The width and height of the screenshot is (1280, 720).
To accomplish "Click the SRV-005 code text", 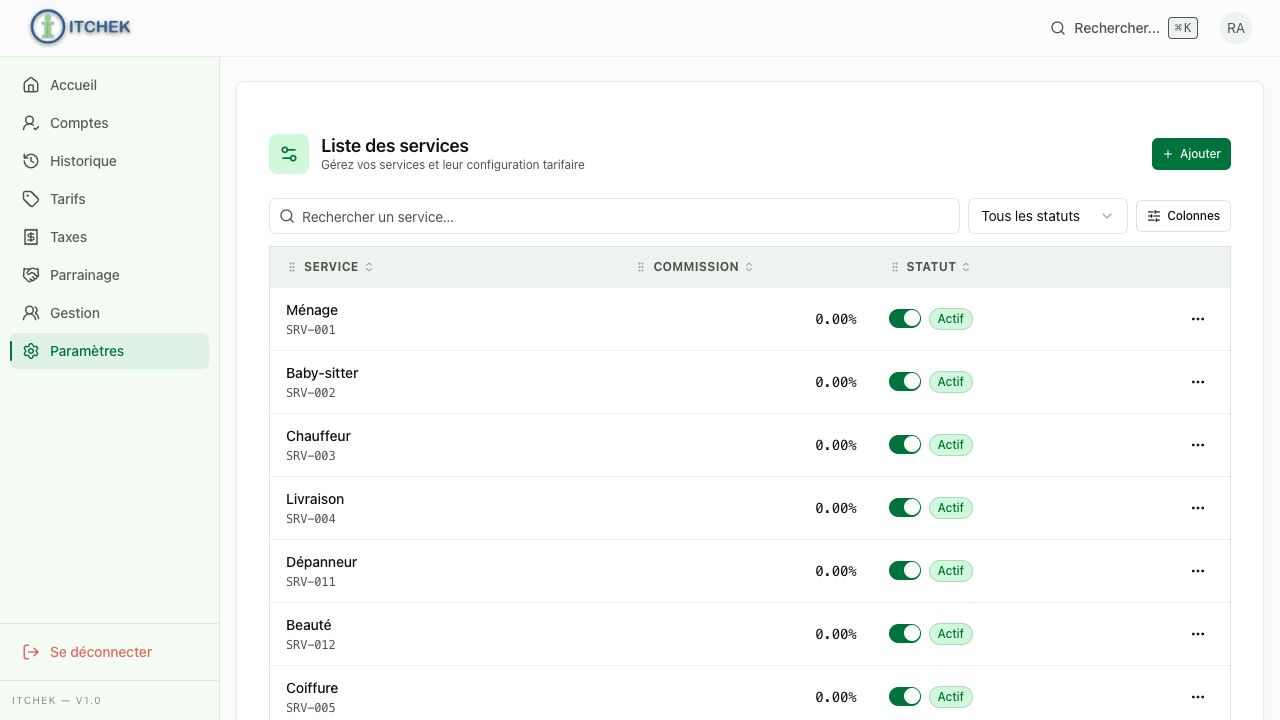I will click(x=311, y=708).
